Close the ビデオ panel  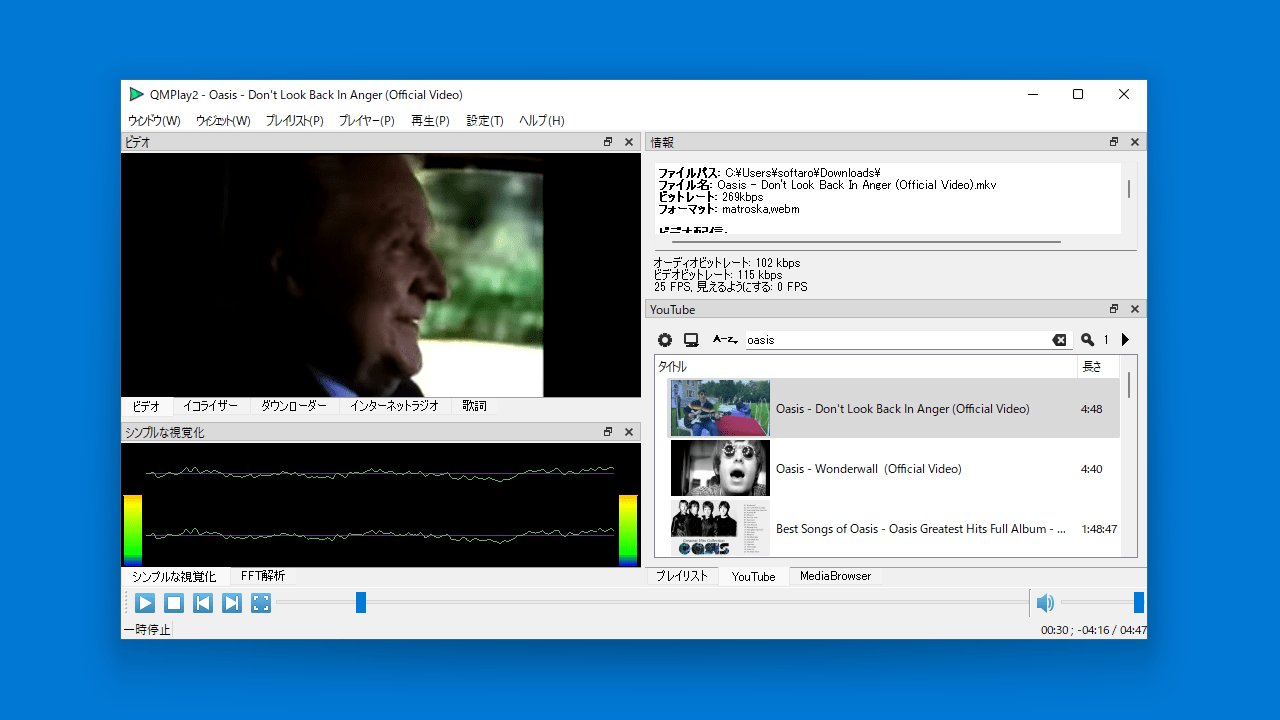tap(629, 142)
